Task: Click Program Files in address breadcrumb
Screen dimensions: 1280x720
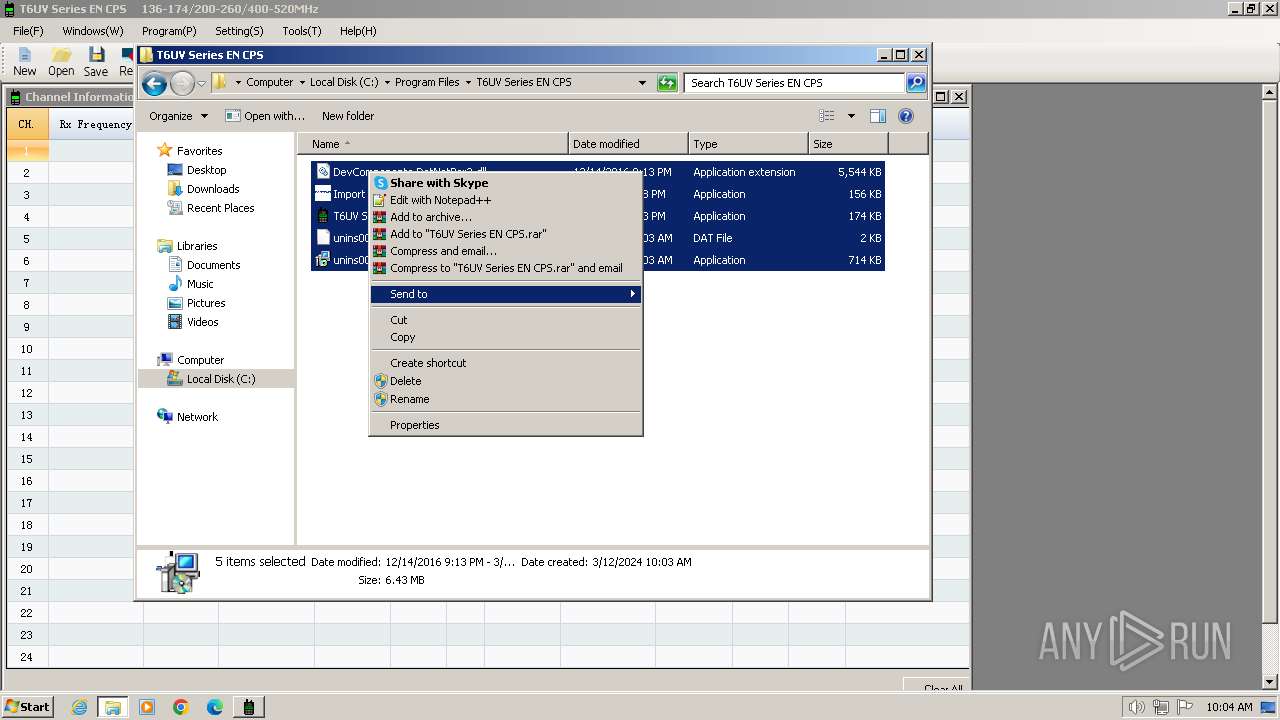Action: [x=427, y=83]
